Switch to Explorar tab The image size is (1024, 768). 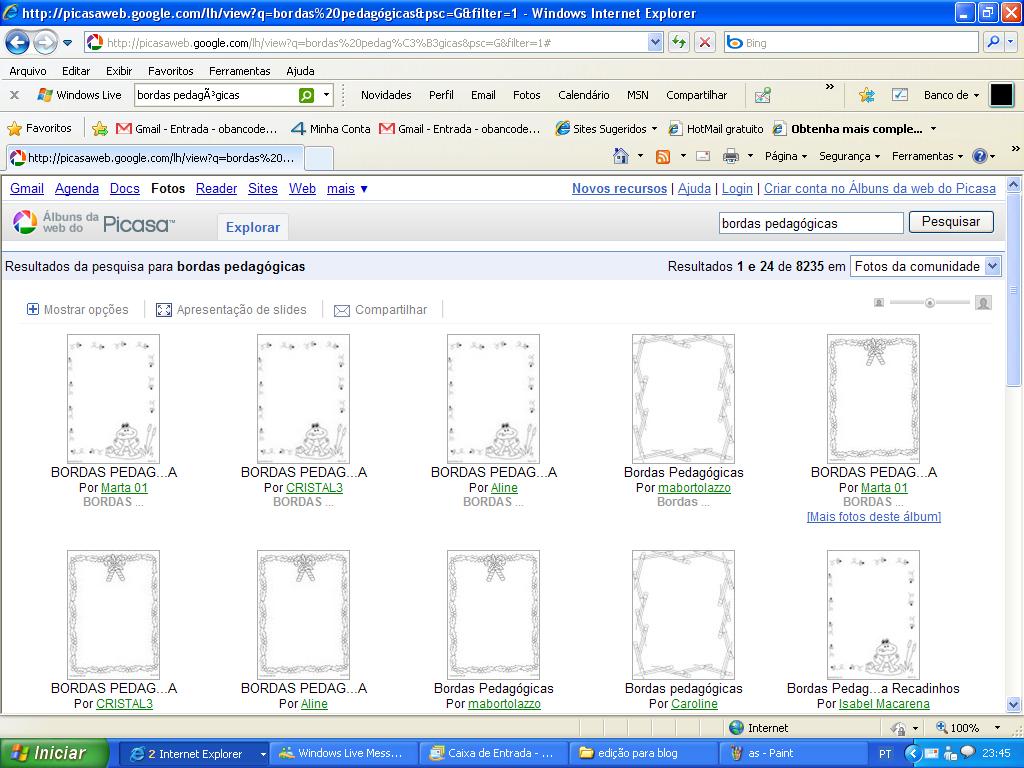pos(253,227)
